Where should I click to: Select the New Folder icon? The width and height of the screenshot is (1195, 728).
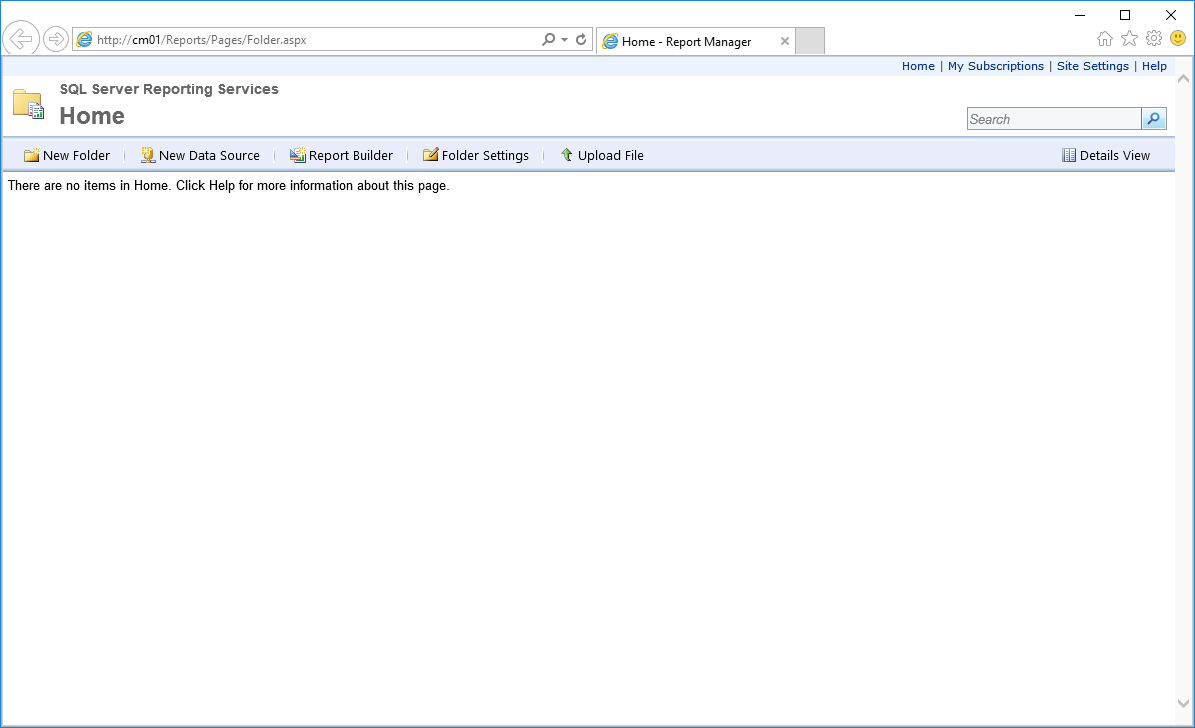point(31,155)
